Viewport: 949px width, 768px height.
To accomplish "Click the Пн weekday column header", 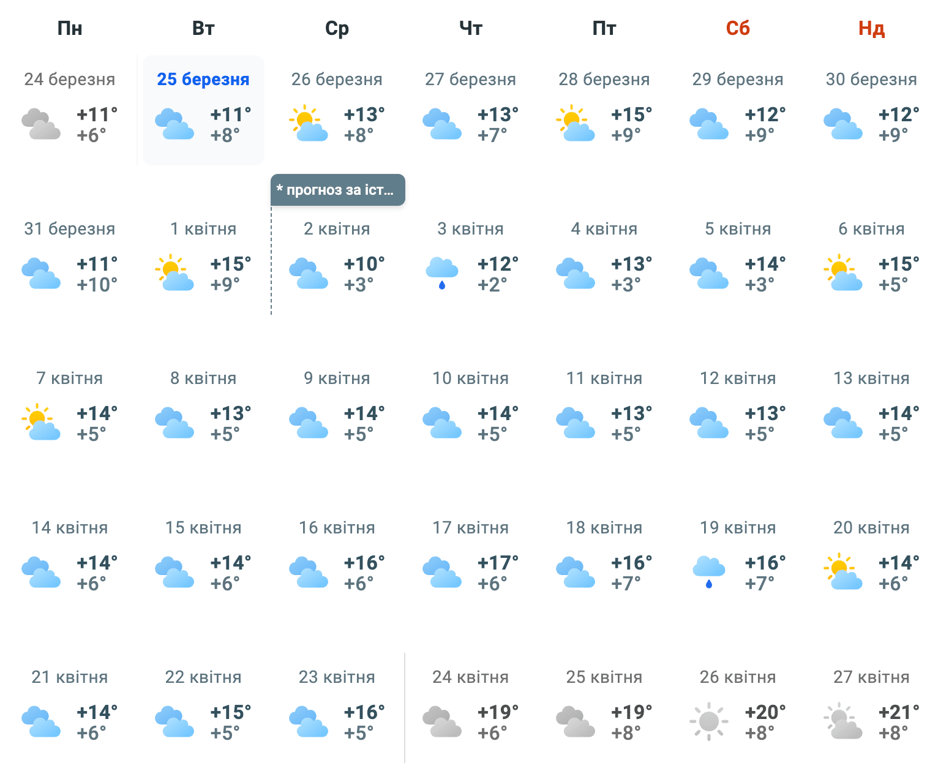I will pos(70,29).
